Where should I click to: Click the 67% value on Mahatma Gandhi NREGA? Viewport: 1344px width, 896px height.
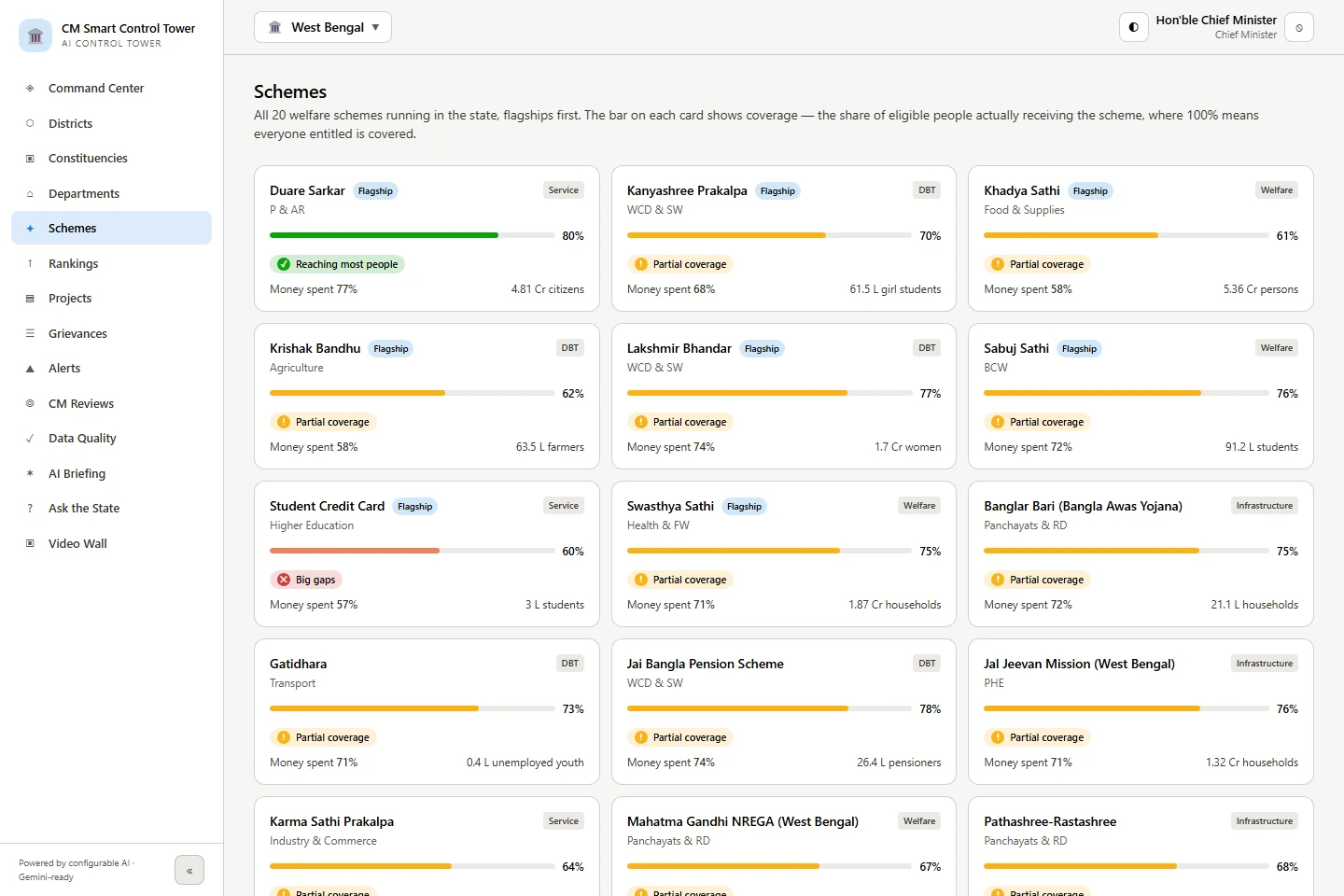click(x=931, y=867)
